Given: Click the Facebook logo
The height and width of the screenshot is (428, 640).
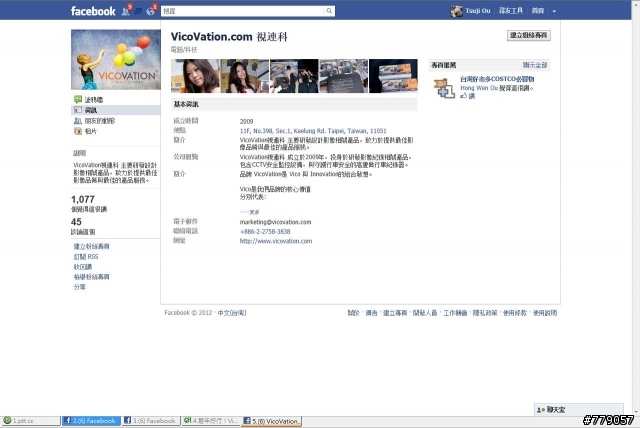Looking at the screenshot, I should tap(93, 11).
